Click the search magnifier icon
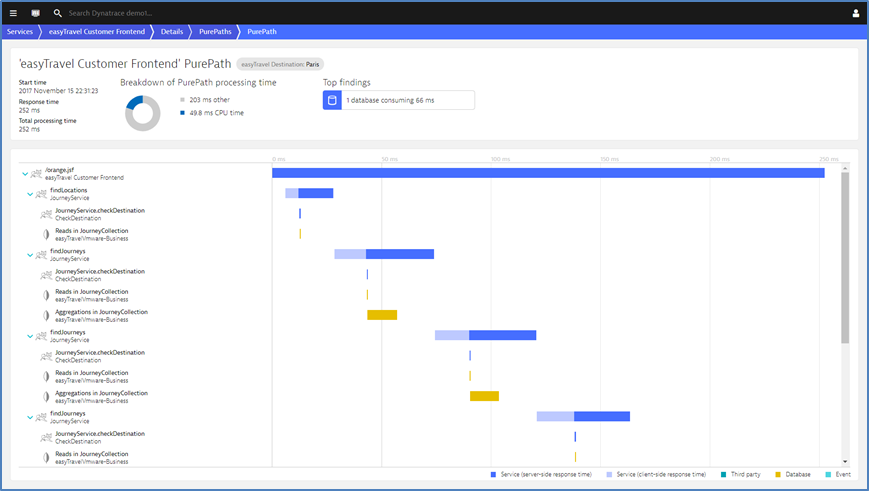Image resolution: width=869 pixels, height=491 pixels. [x=57, y=13]
